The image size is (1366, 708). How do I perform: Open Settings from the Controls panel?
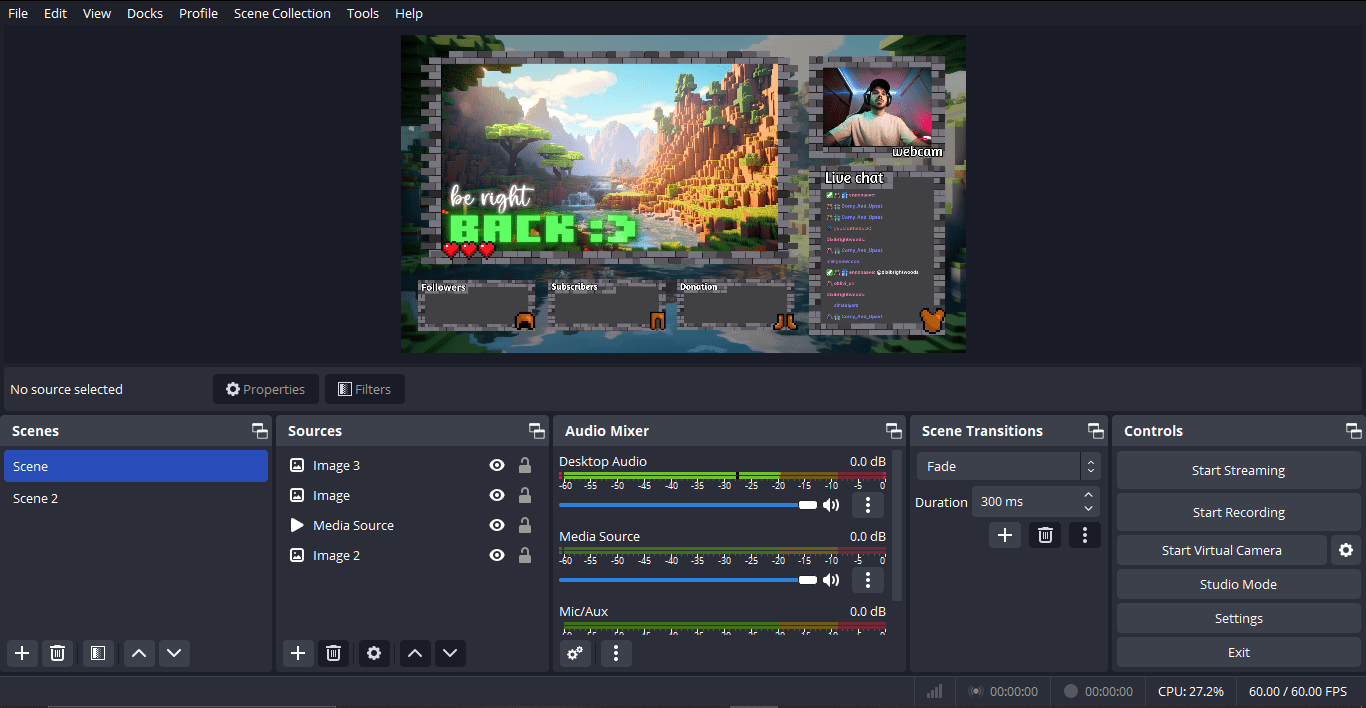1238,618
